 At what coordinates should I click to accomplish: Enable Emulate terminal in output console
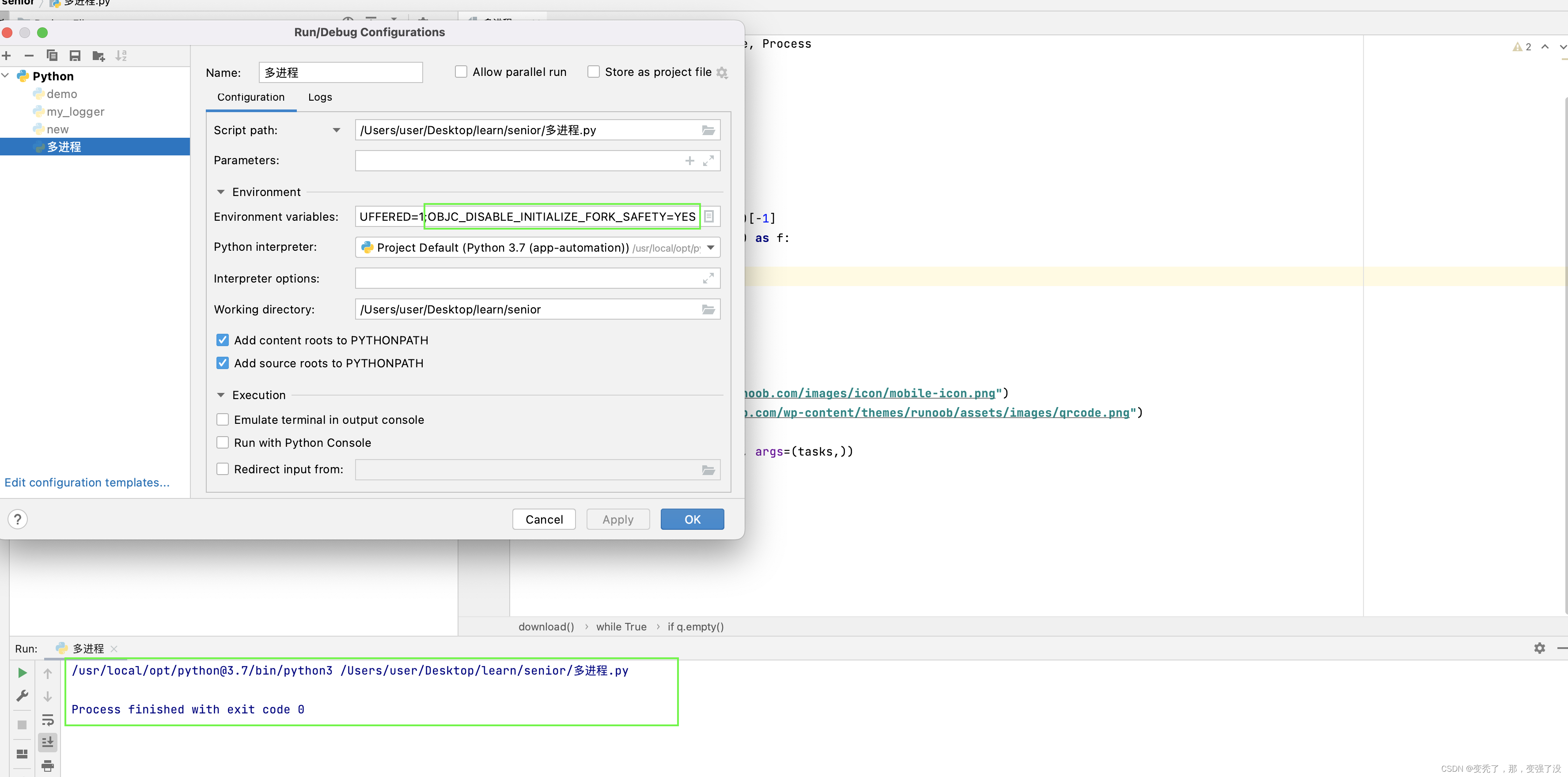click(x=223, y=420)
